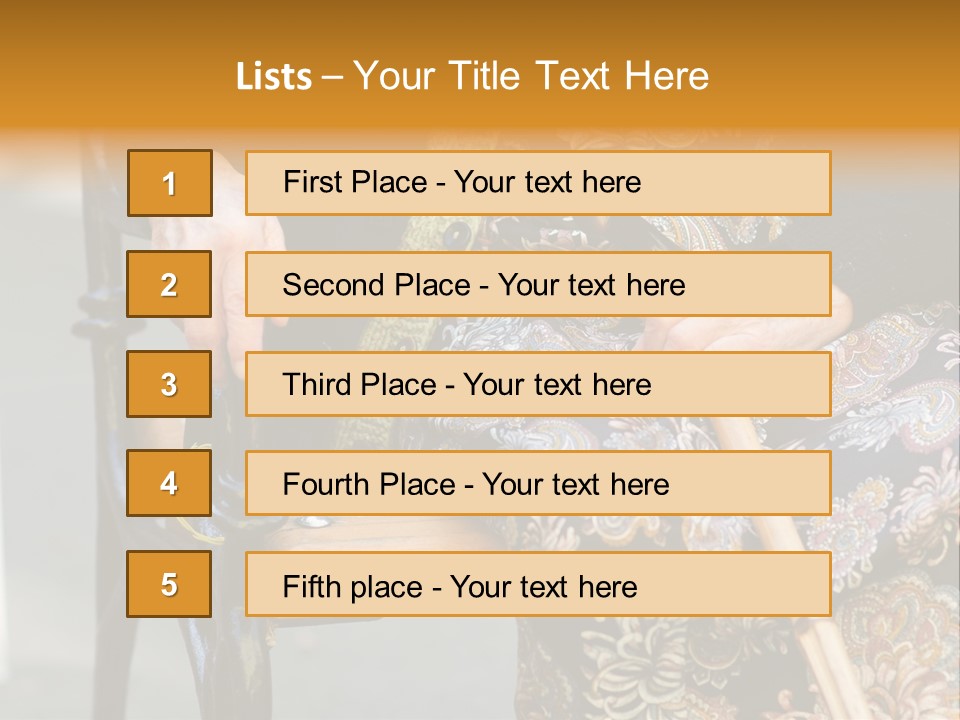The height and width of the screenshot is (720, 960).
Task: Click the words Fifth place
Action: point(353,586)
